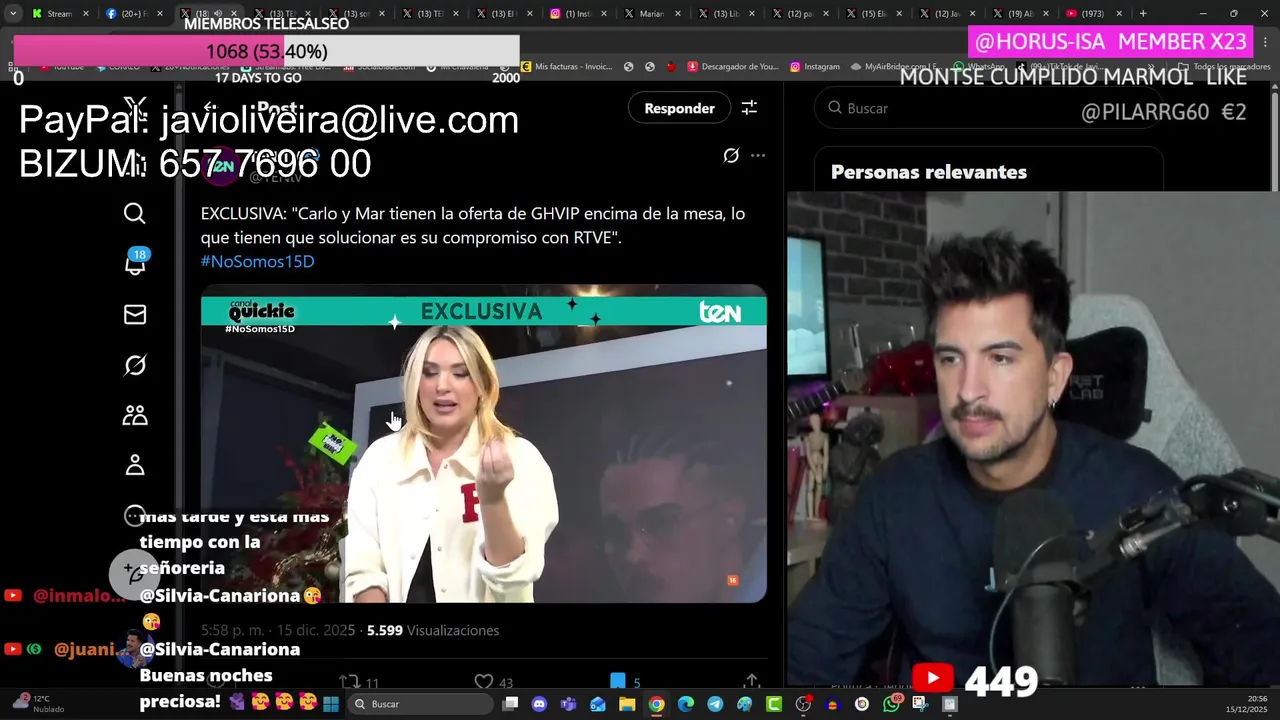Viewport: 1280px width, 720px height.
Task: Open File Explorer from the taskbar
Action: pyautogui.click(x=627, y=704)
